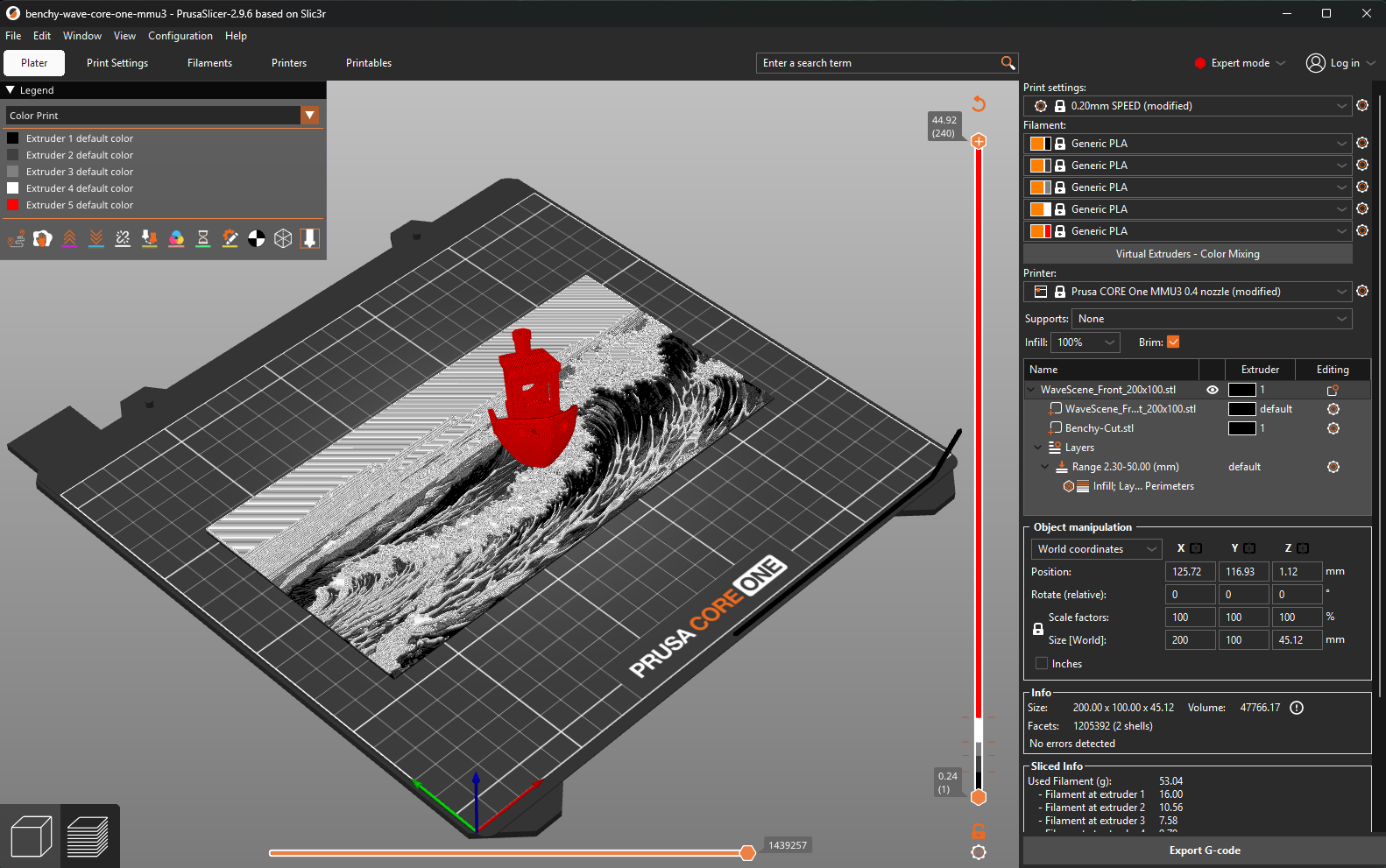Switch to the sliced layers preview view
Image resolution: width=1386 pixels, height=868 pixels.
tap(88, 836)
